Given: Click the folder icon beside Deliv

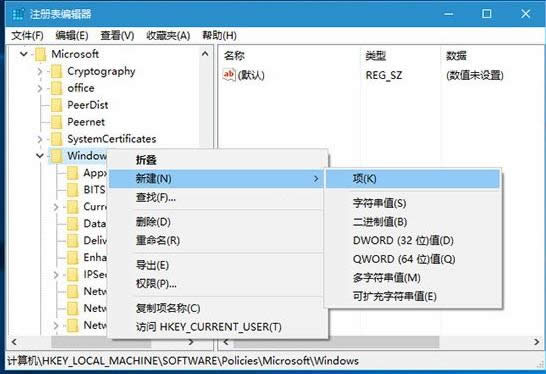Looking at the screenshot, I should (x=72, y=241).
